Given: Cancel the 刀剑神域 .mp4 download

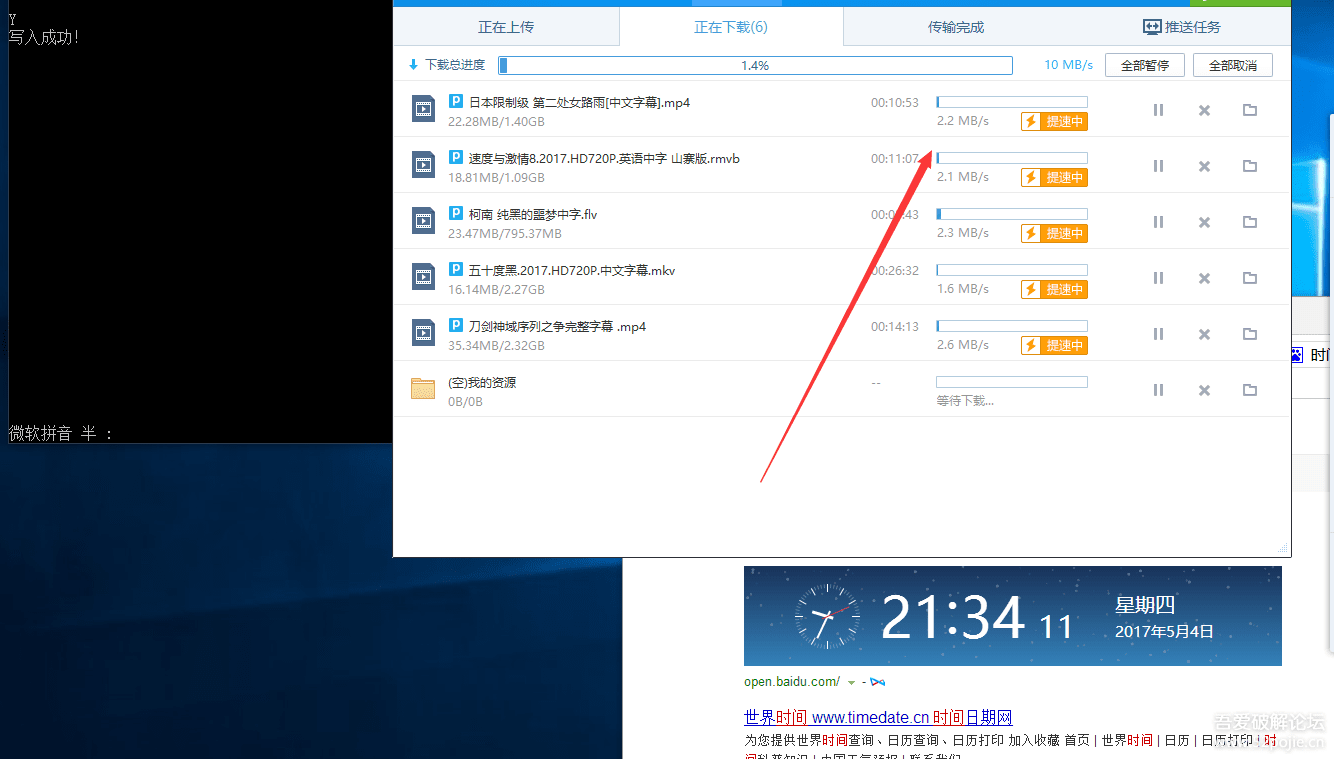Looking at the screenshot, I should pyautogui.click(x=1204, y=334).
